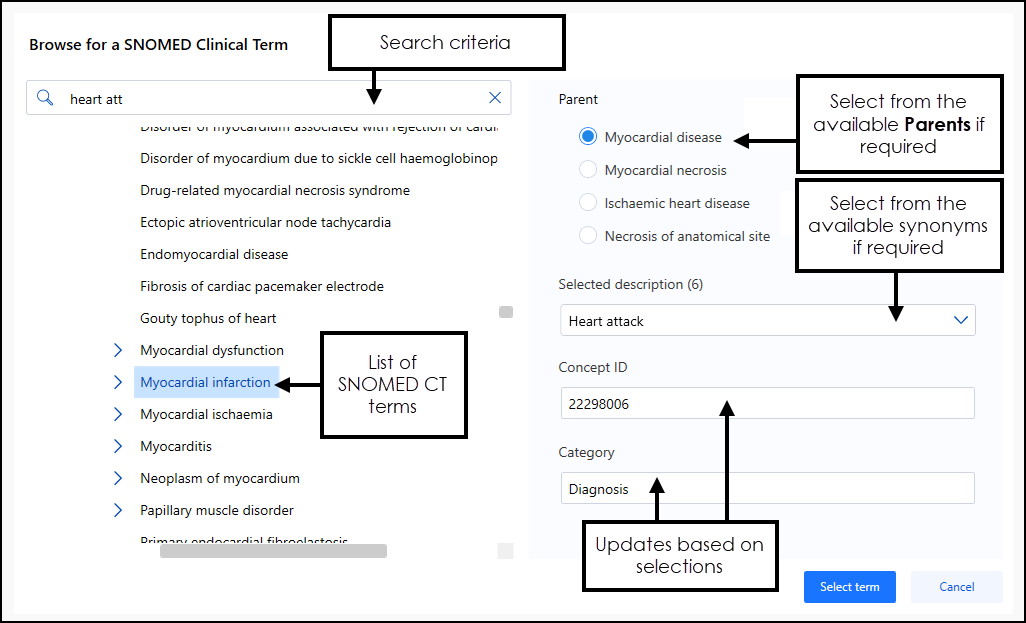1026x623 pixels.
Task: Expand Neoplasm of myocardium chevron
Action: tap(118, 478)
